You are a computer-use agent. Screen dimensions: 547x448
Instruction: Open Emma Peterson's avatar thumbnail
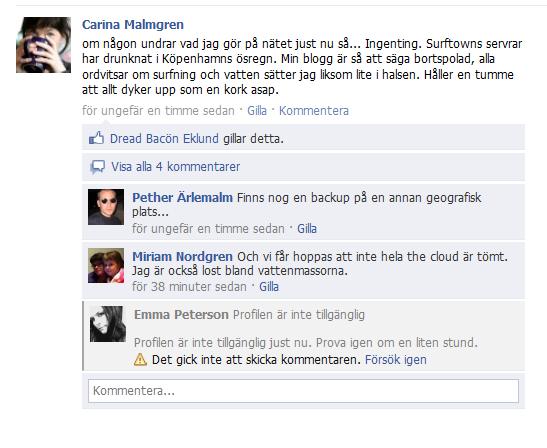coord(108,324)
